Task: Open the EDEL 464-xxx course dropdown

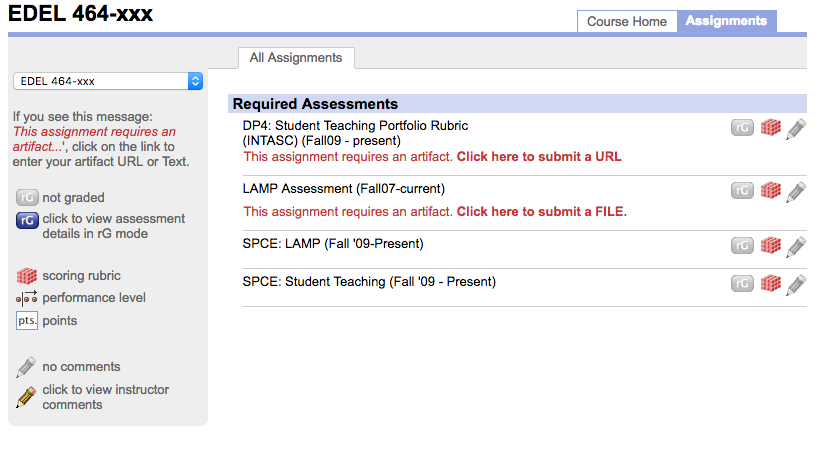Action: [108, 81]
